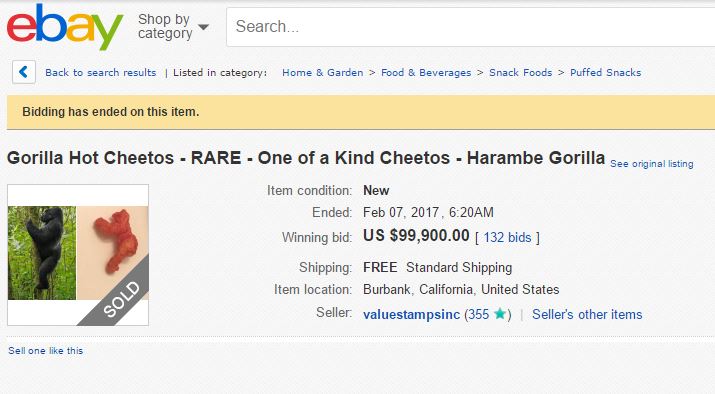This screenshot has width=715, height=394.
Task: Click Sell one like this
Action: click(x=46, y=351)
